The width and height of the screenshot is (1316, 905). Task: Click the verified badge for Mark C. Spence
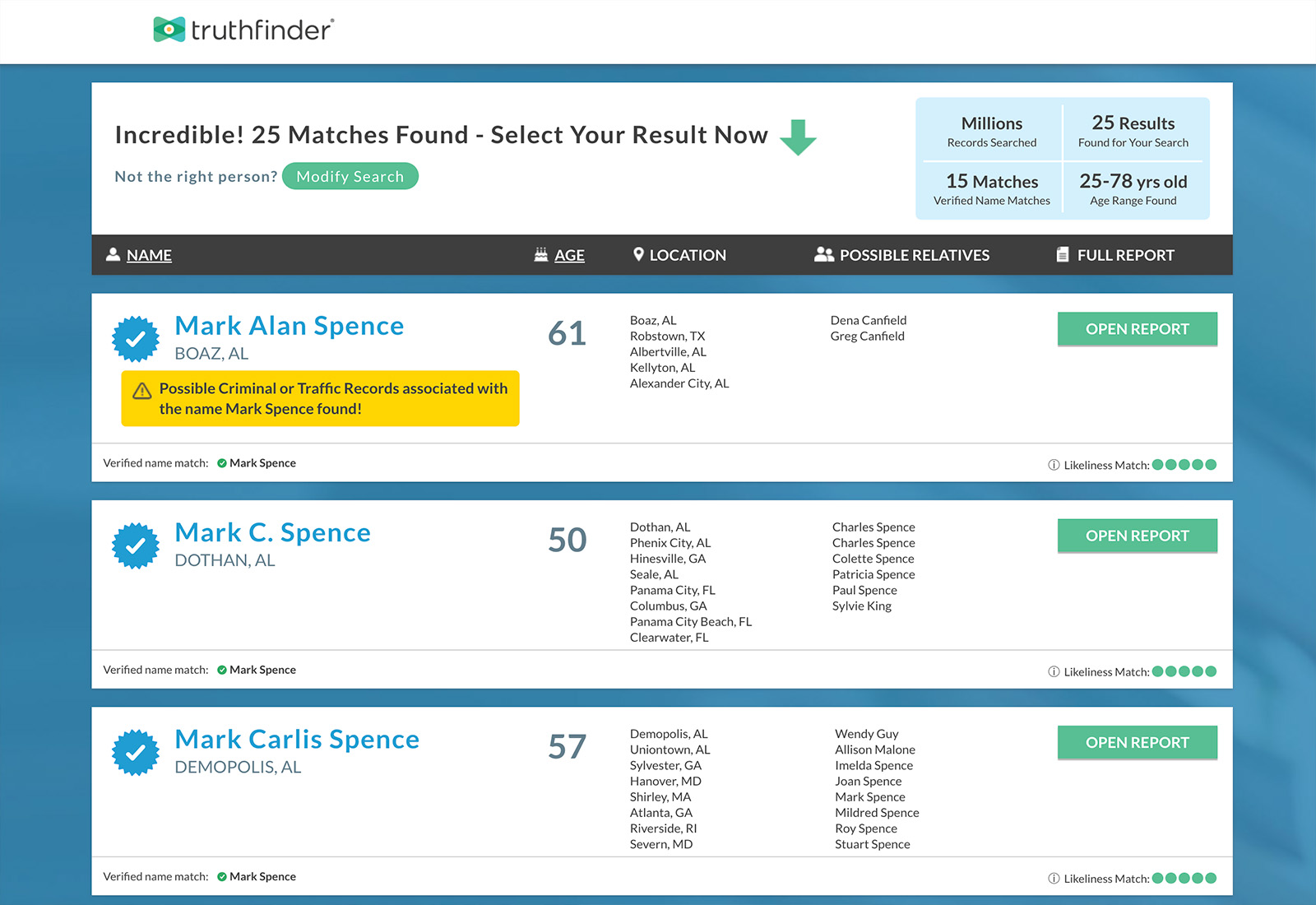(136, 545)
